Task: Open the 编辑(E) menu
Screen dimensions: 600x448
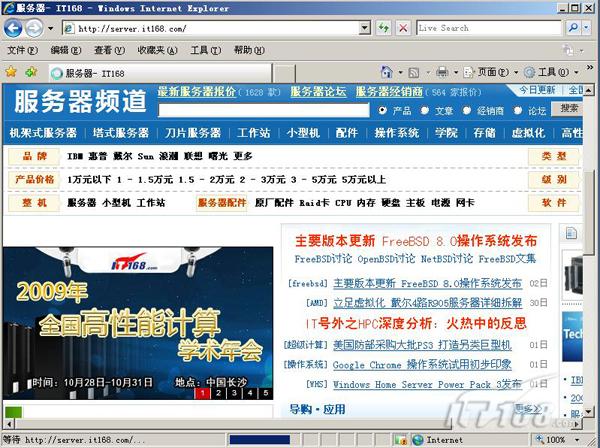Action: click(x=65, y=50)
